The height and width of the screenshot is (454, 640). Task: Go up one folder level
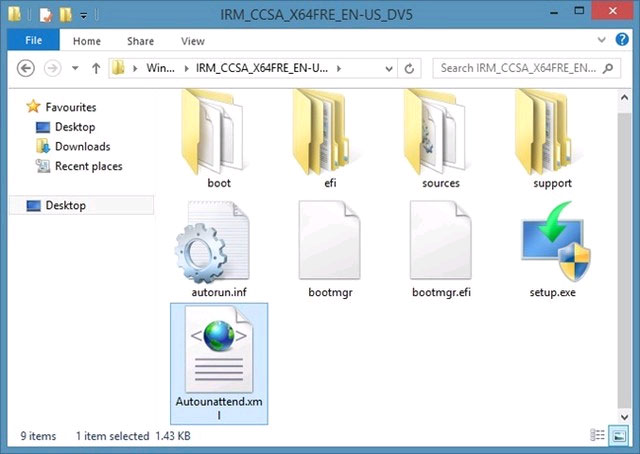(x=96, y=68)
